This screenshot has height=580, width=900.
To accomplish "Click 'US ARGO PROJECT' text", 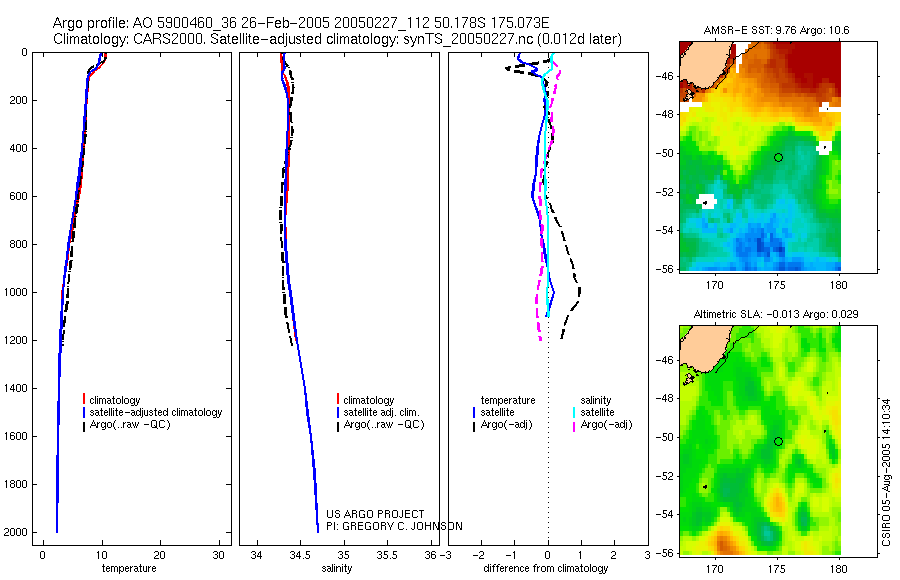I will point(375,515).
